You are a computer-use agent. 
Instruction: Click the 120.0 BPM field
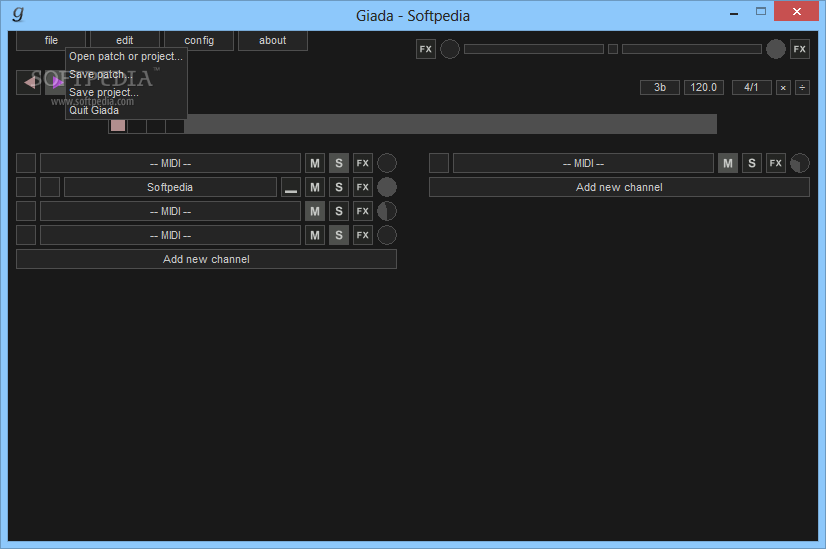704,87
